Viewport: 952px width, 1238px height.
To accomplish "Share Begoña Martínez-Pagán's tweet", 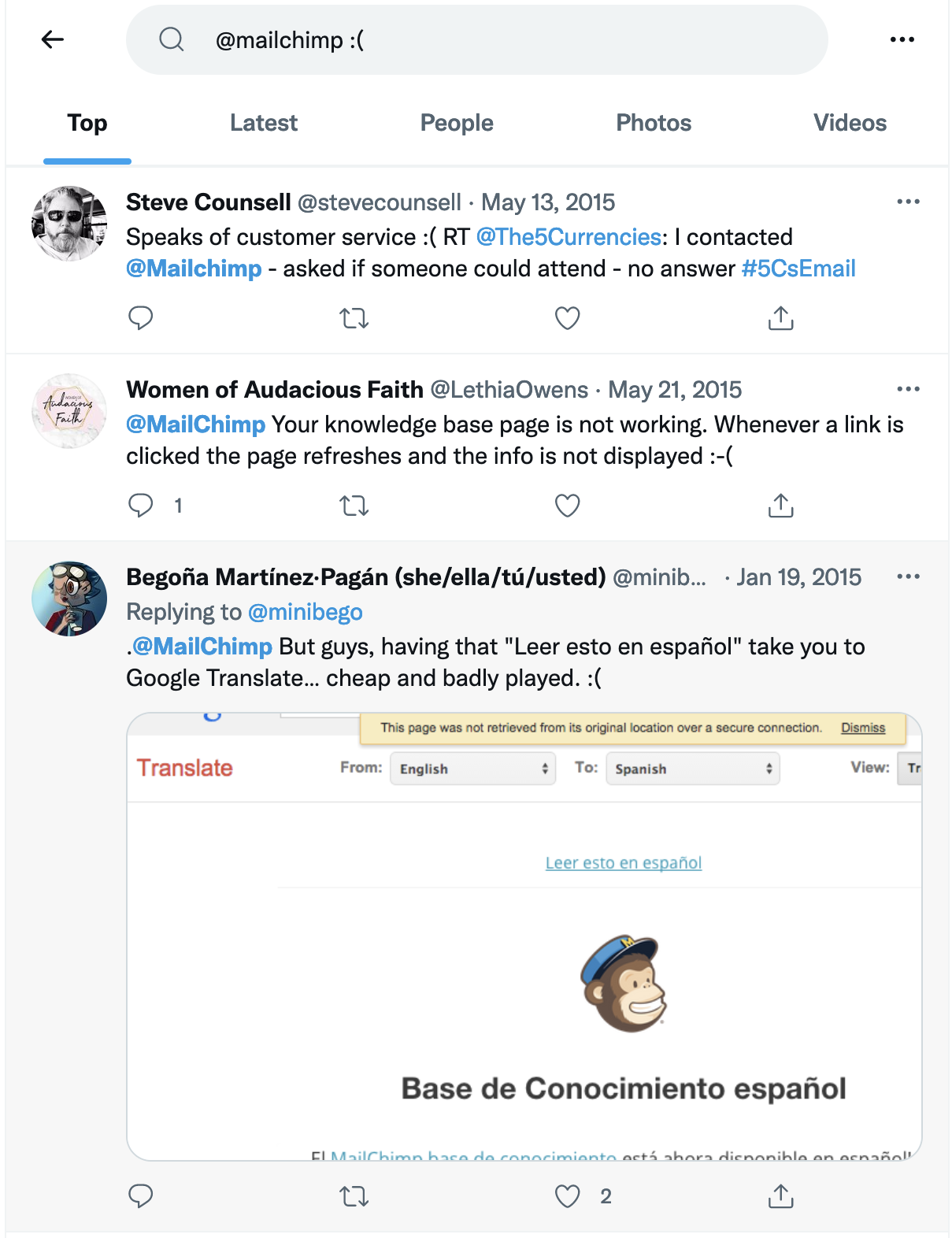I will tap(780, 1196).
